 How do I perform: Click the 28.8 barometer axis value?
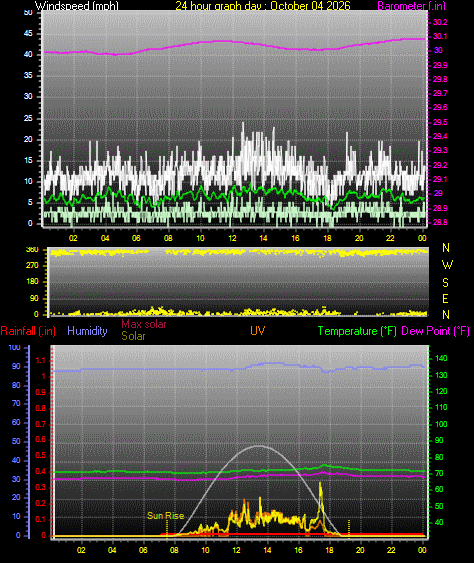440,222
